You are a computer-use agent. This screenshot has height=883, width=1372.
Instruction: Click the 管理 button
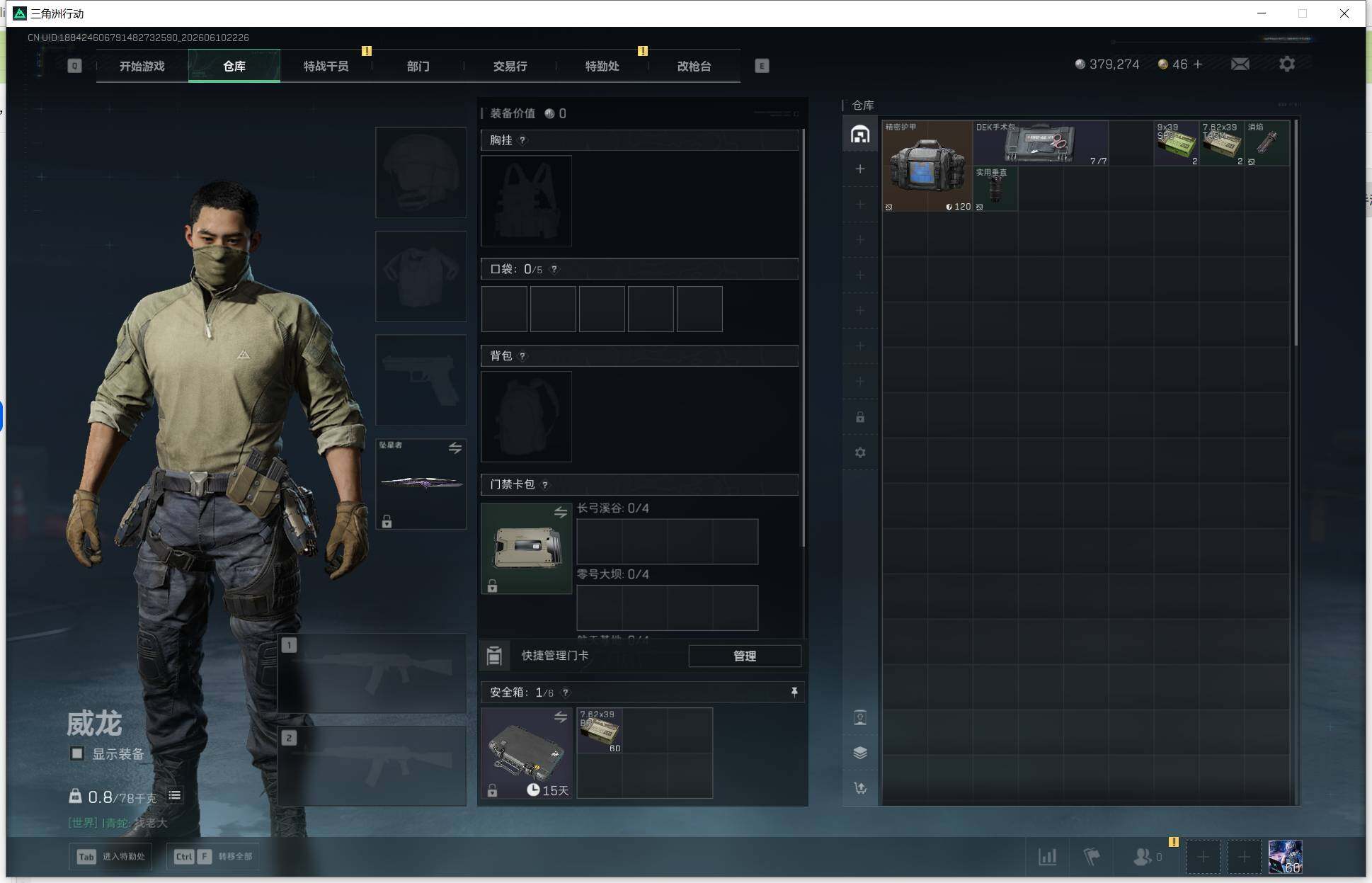745,656
